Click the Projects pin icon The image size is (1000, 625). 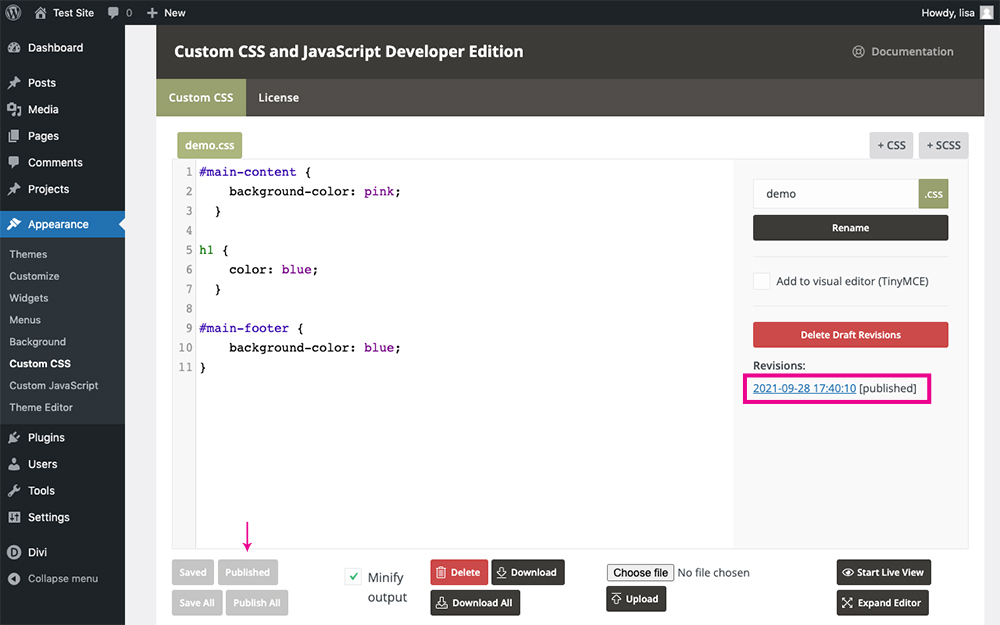(14, 189)
